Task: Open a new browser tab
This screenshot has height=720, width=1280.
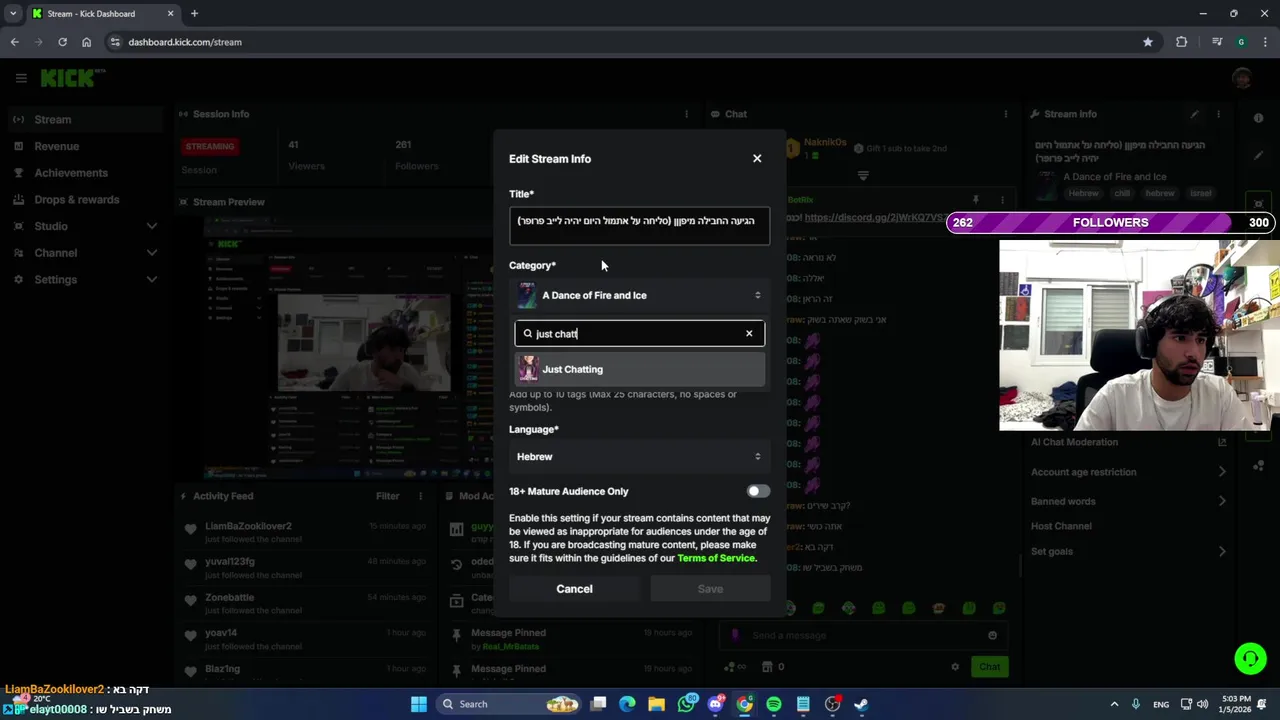Action: coord(194,14)
